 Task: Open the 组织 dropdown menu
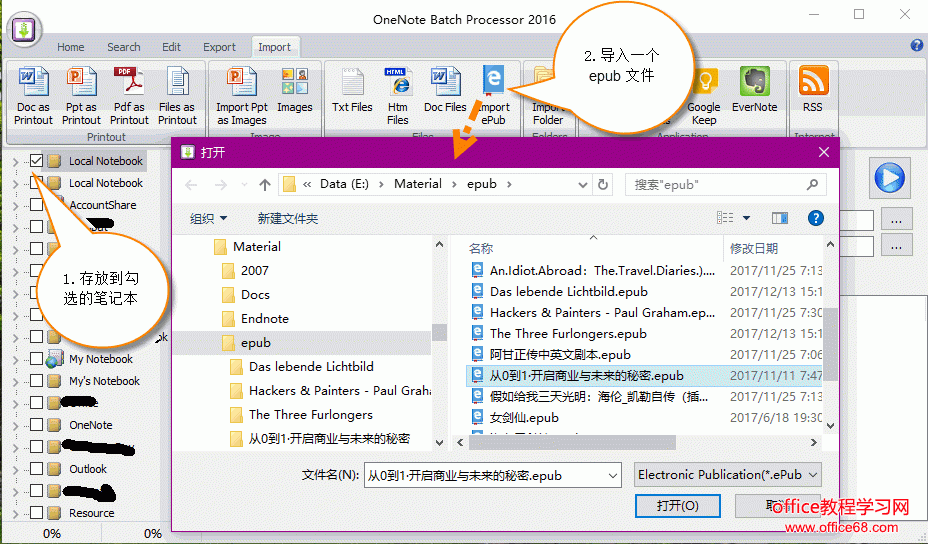point(208,218)
